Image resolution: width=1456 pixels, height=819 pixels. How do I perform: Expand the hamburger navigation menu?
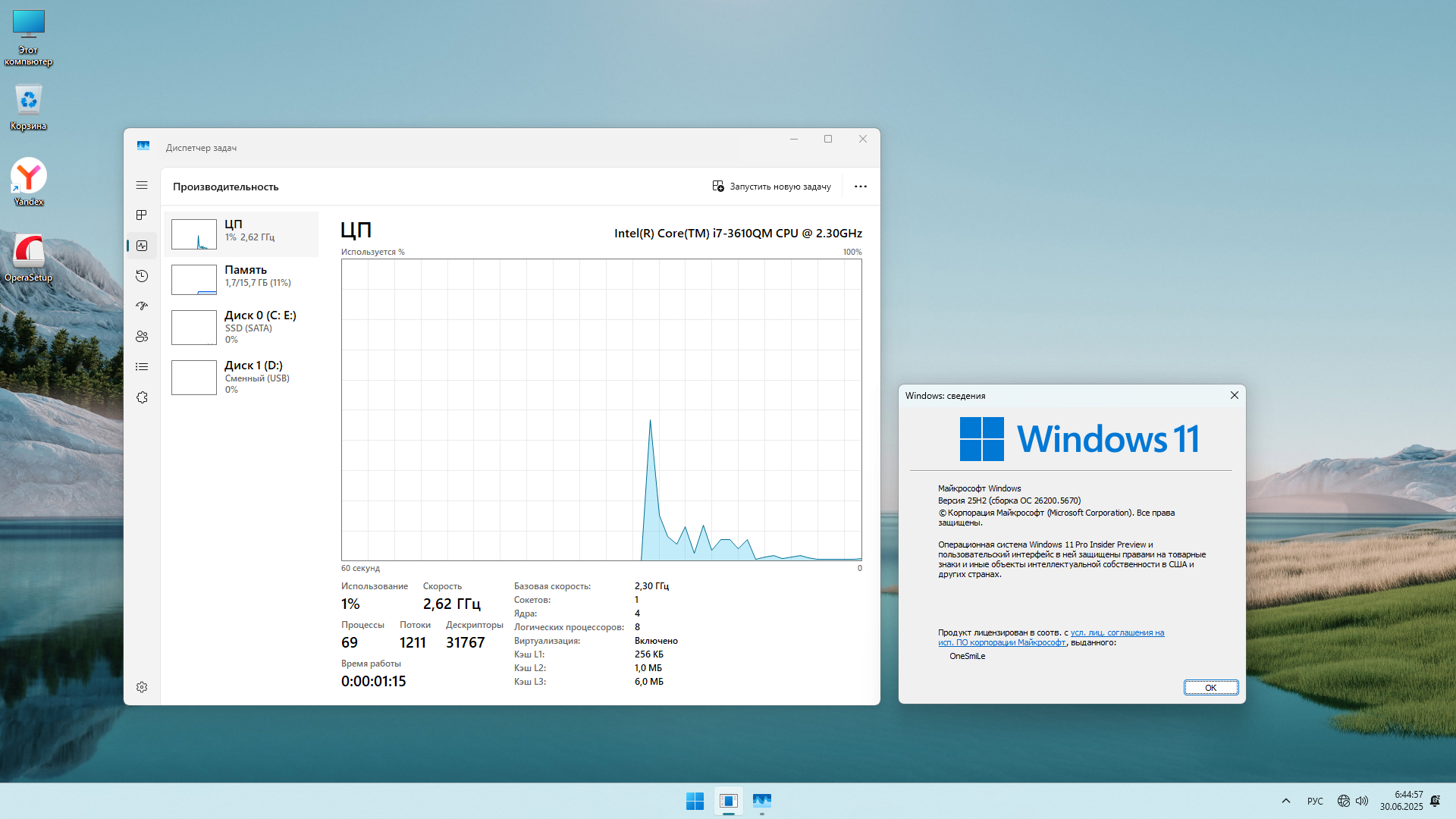pyautogui.click(x=142, y=185)
